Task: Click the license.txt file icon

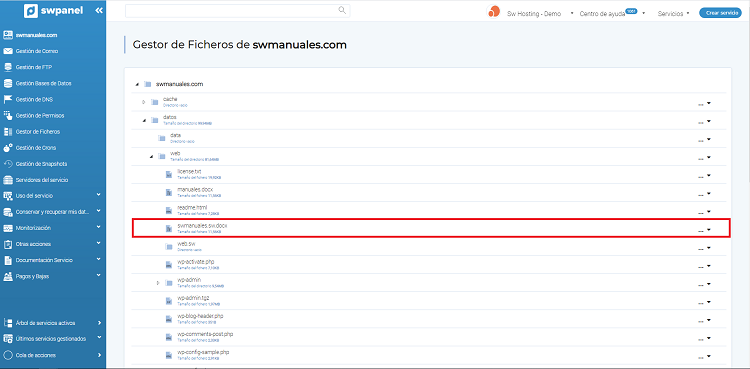Action: (x=168, y=175)
